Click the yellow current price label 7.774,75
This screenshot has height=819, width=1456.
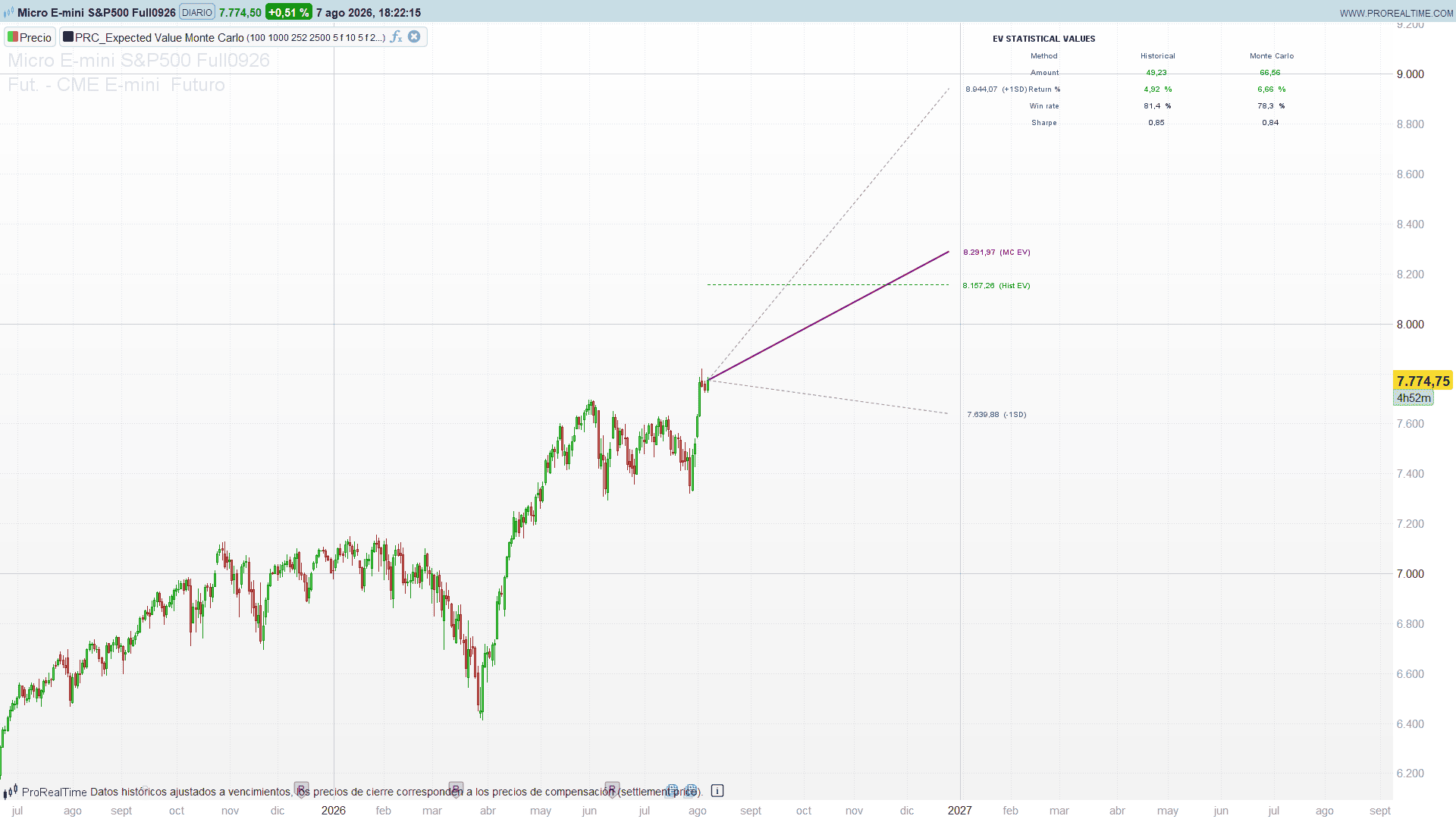[x=1423, y=381]
